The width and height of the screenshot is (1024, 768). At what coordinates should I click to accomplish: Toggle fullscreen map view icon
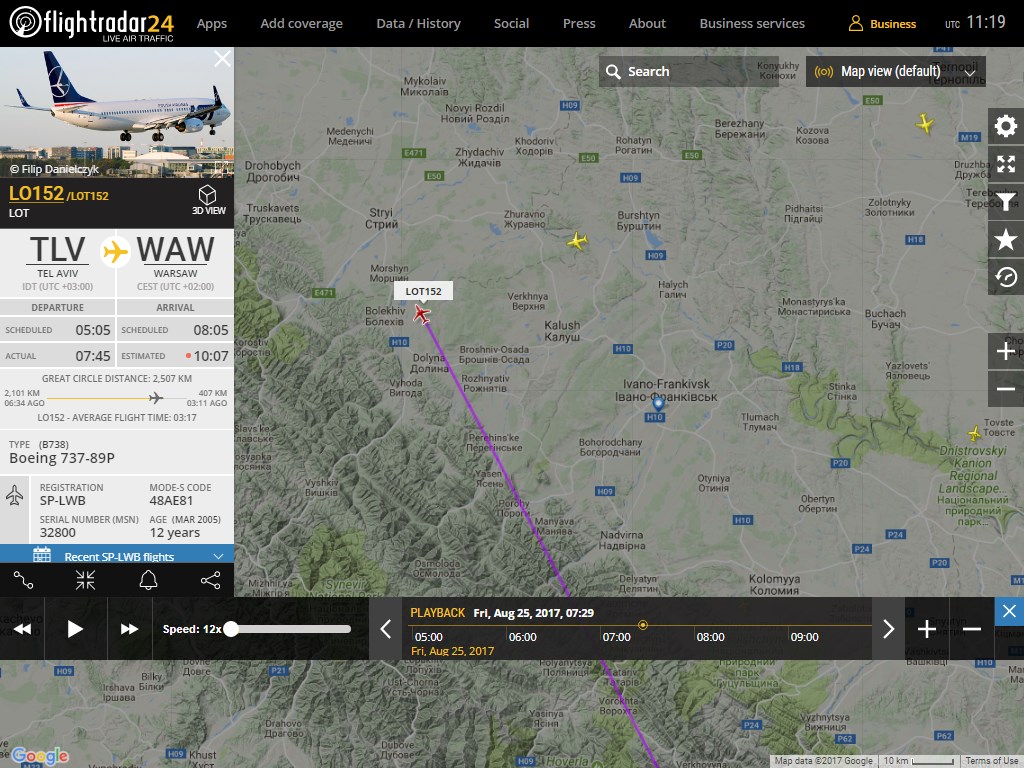1006,164
